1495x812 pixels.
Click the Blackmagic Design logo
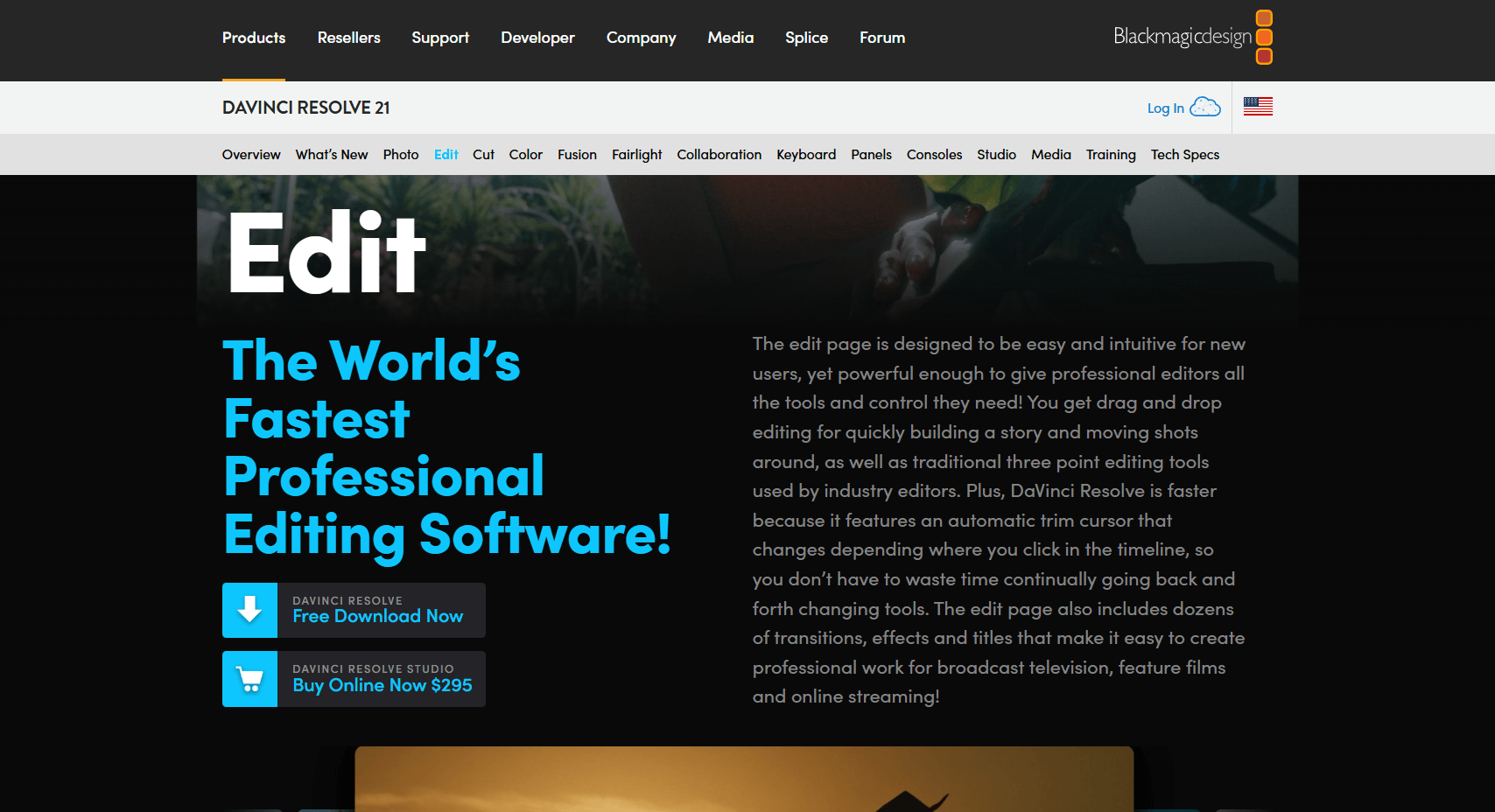[x=1192, y=37]
